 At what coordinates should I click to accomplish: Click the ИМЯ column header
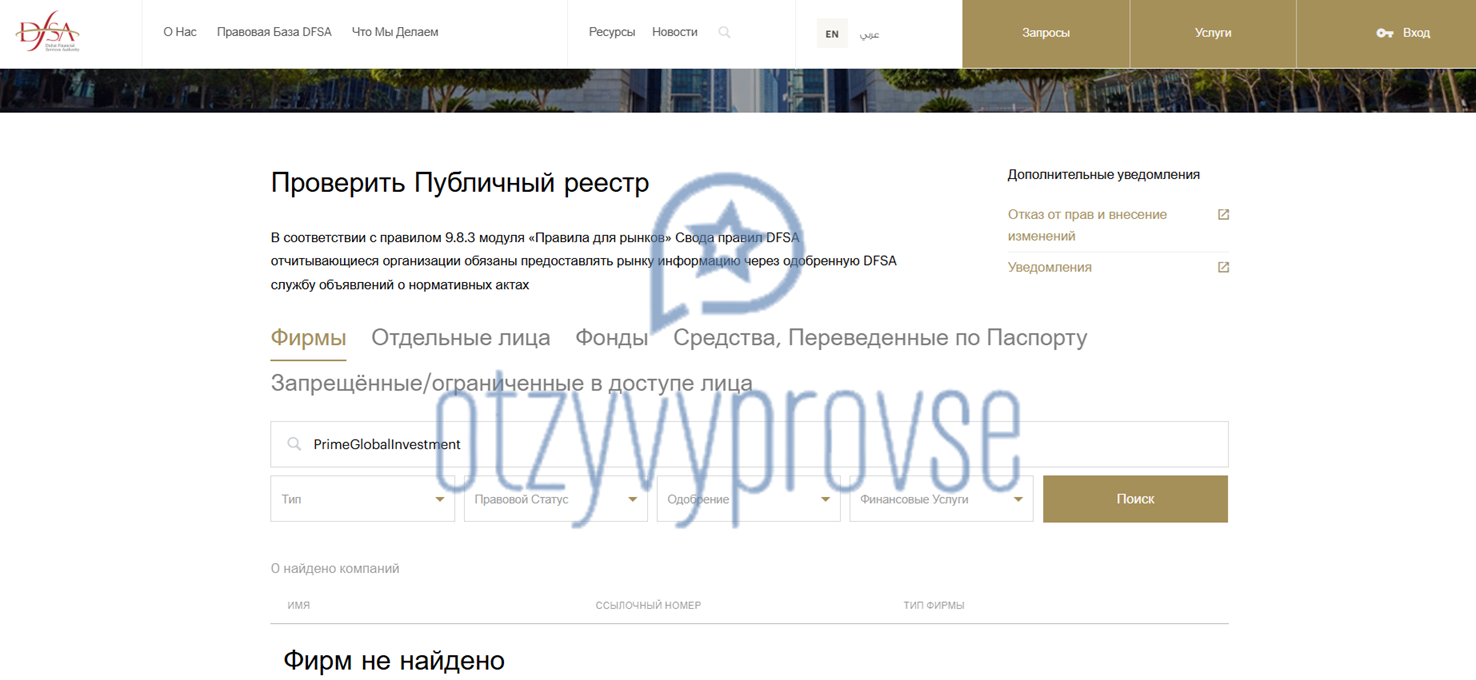(299, 605)
